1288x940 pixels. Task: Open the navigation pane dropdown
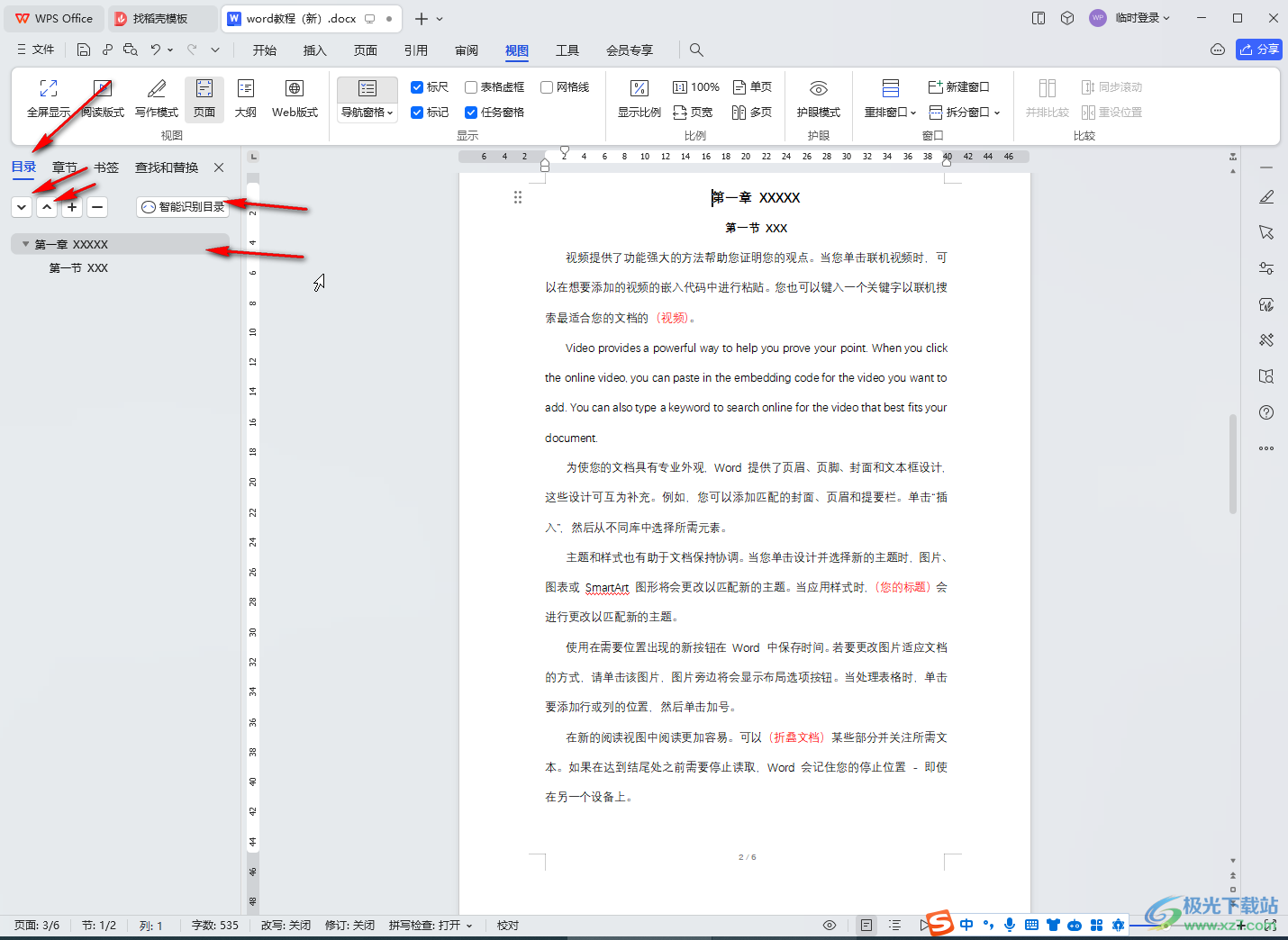(x=367, y=113)
